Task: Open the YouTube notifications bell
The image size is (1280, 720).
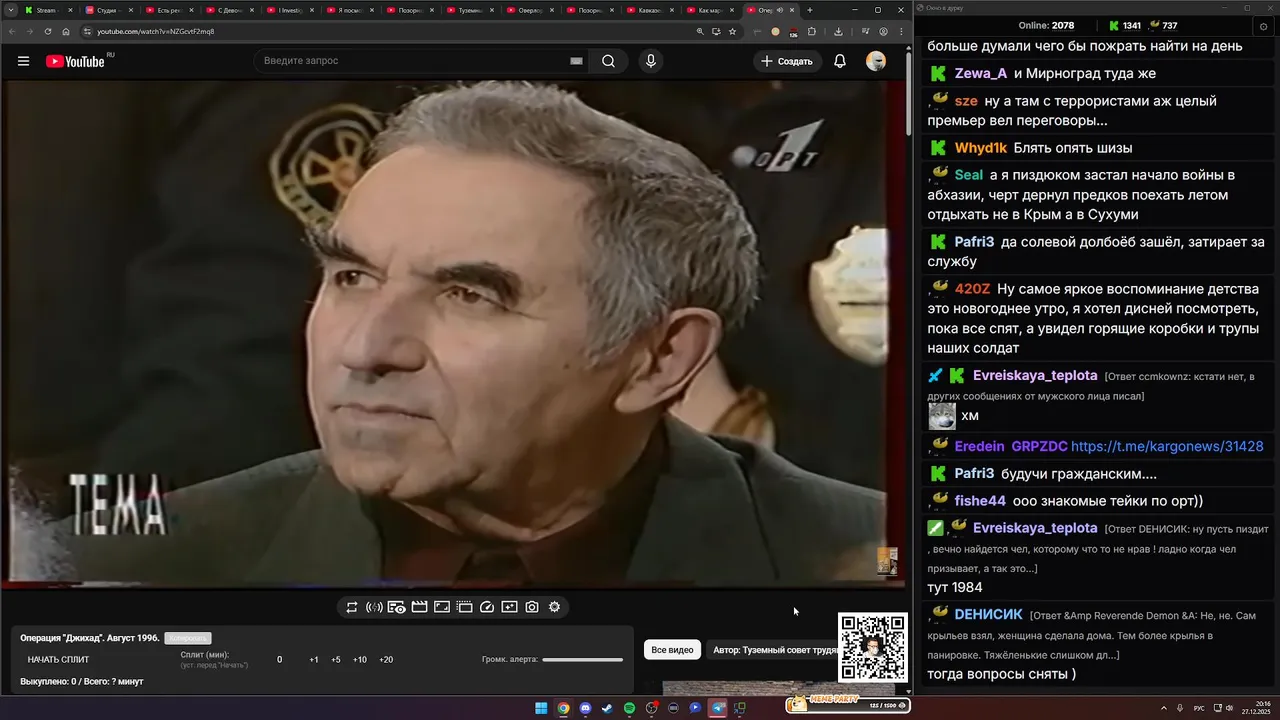Action: click(x=840, y=61)
